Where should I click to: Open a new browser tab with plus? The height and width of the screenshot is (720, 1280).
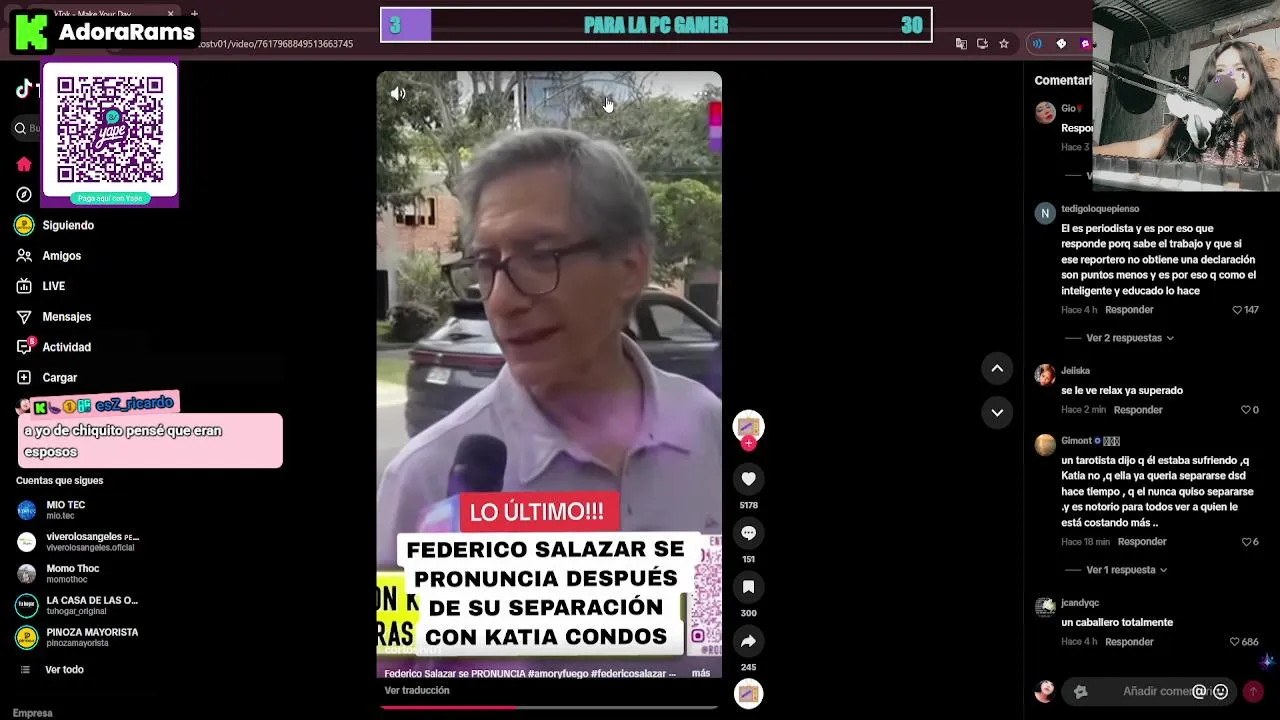194,14
